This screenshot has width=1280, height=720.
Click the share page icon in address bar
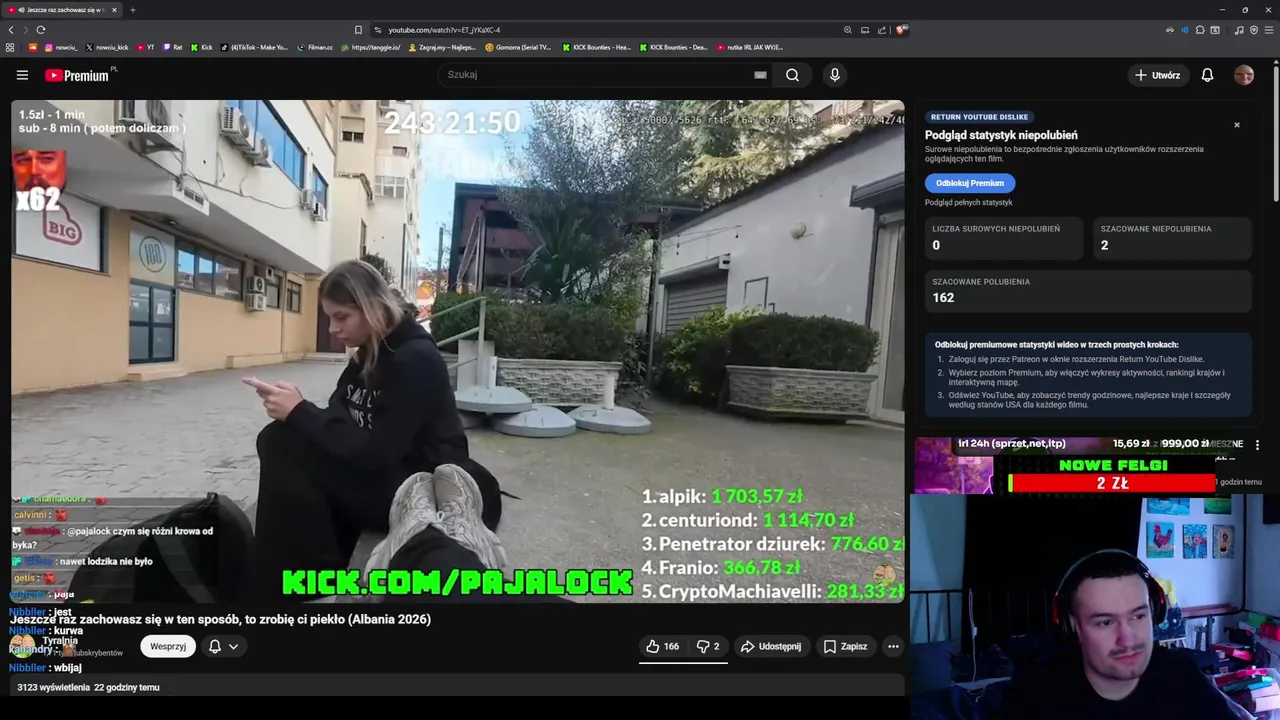(x=882, y=30)
